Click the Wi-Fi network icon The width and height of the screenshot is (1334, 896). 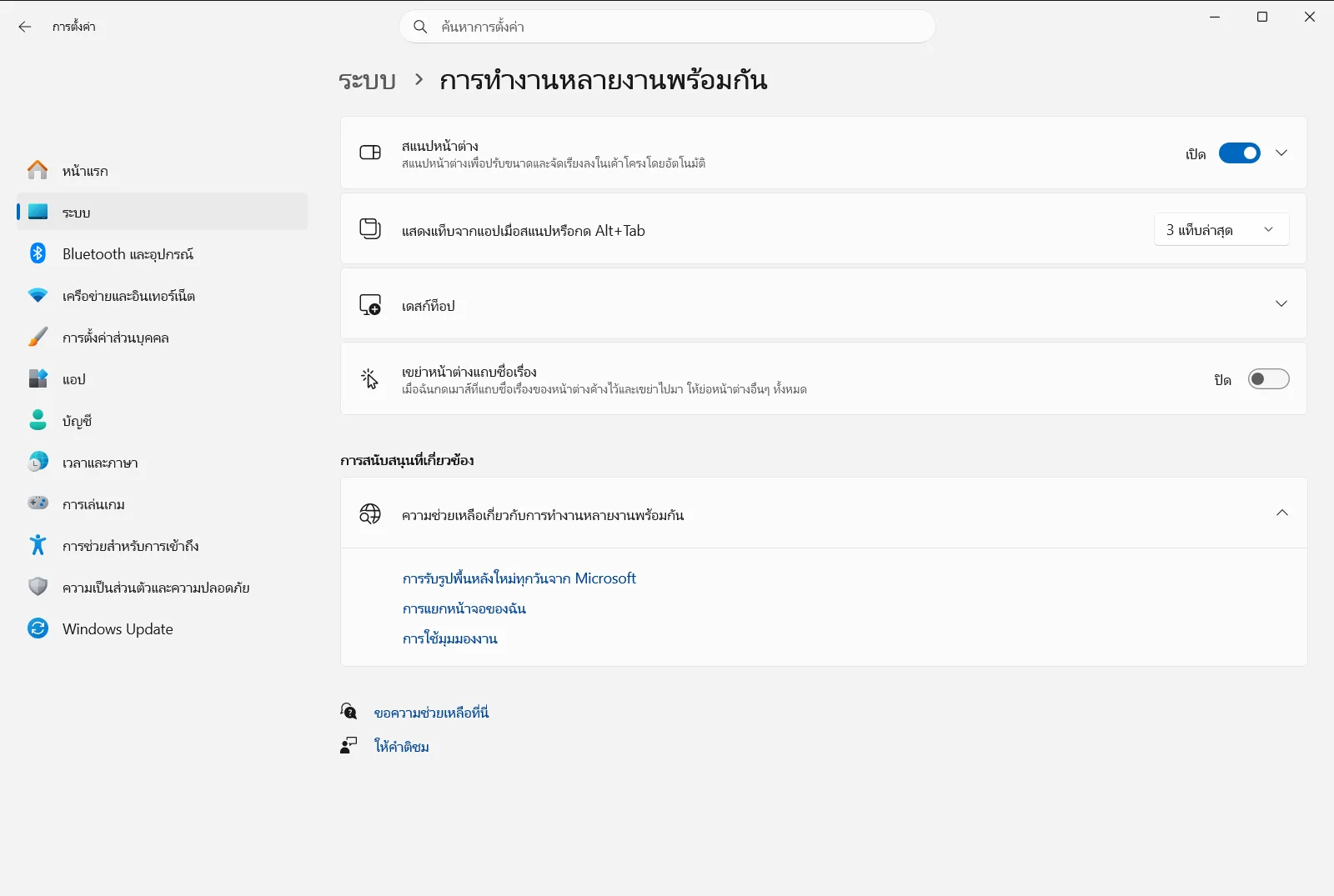pyautogui.click(x=38, y=295)
